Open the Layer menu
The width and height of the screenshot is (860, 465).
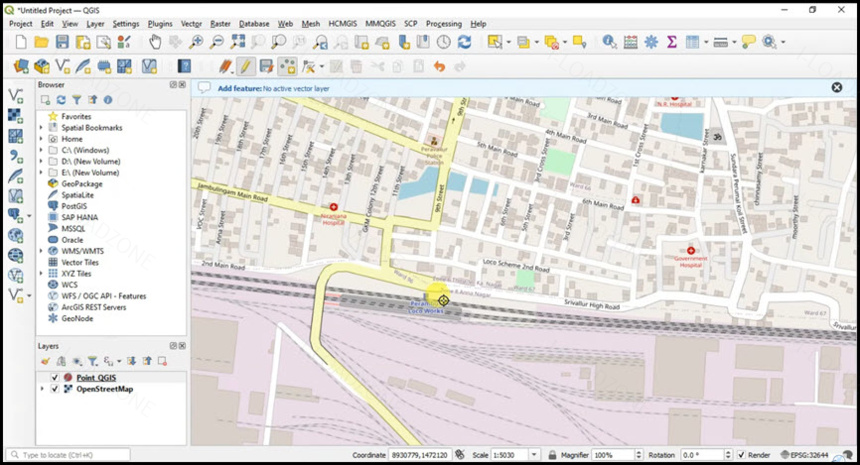[95, 24]
